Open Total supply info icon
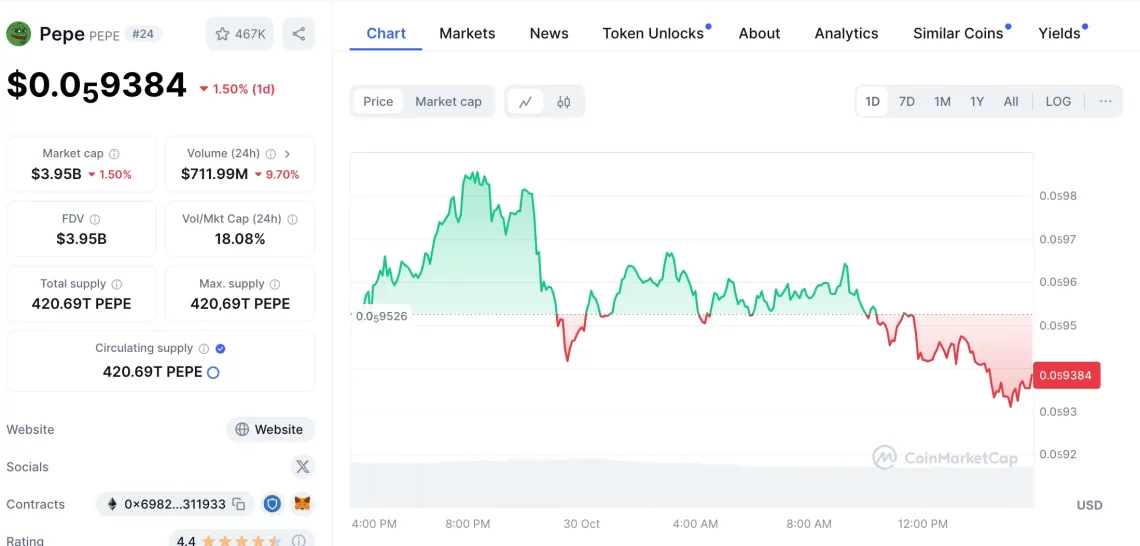Viewport: 1140px width, 546px height. pyautogui.click(x=117, y=284)
